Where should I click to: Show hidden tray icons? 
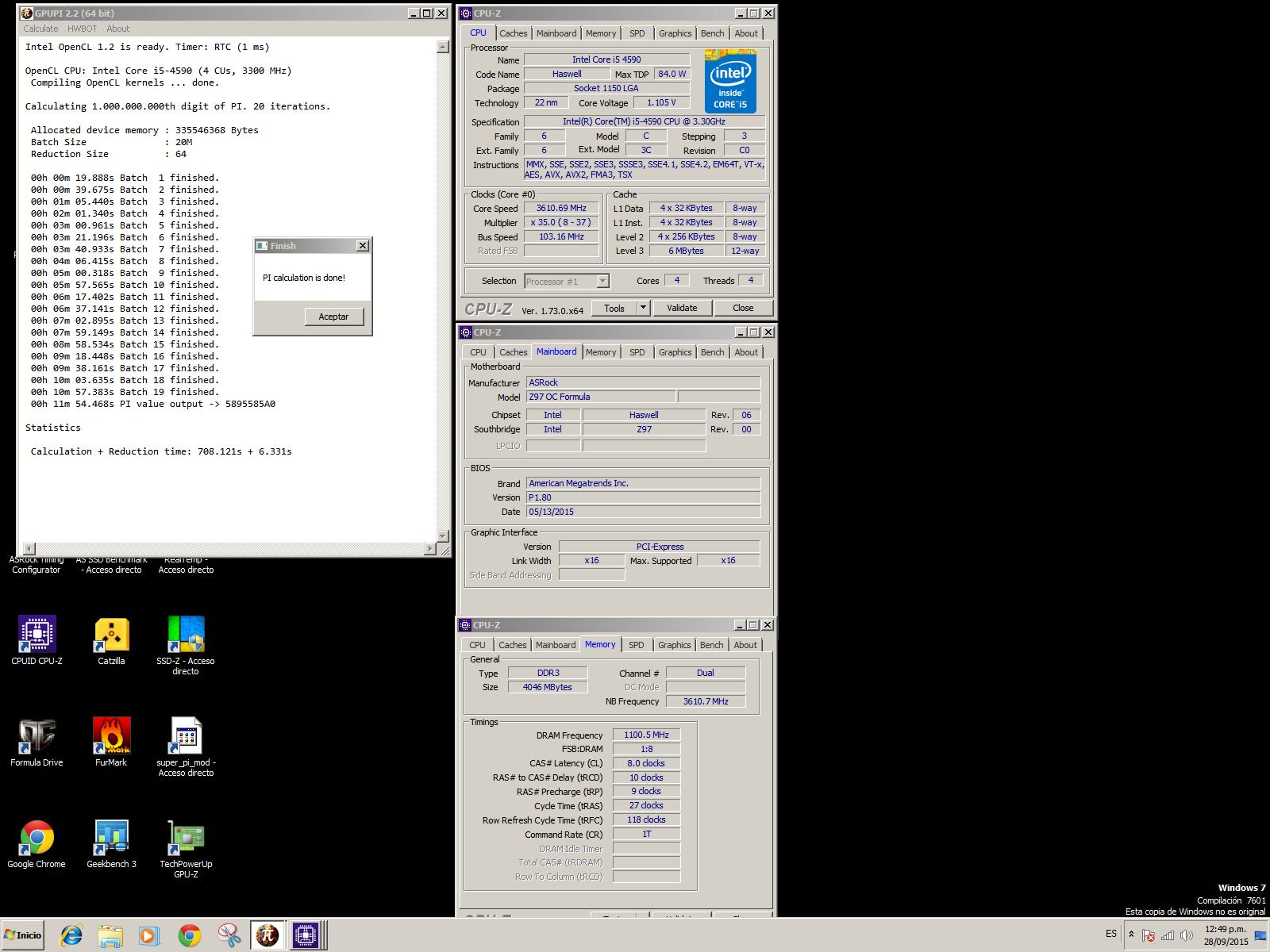point(1130,935)
